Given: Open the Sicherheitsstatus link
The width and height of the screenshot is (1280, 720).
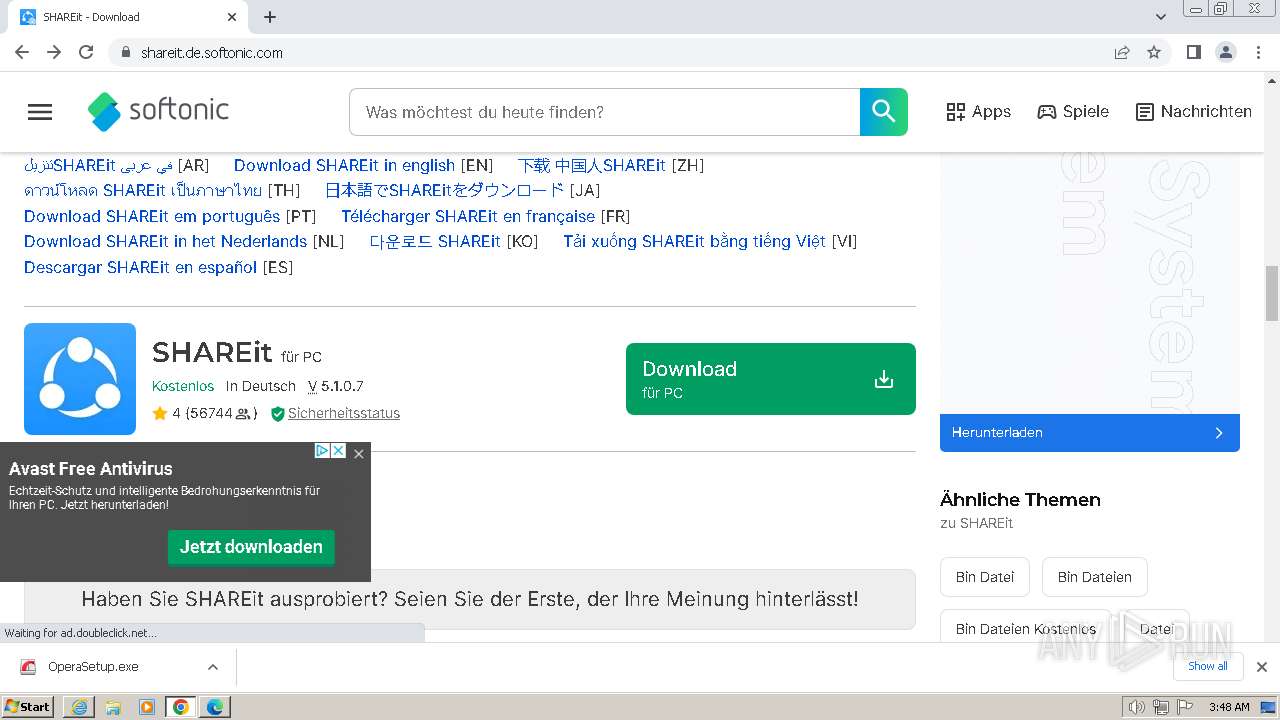Looking at the screenshot, I should pos(343,413).
